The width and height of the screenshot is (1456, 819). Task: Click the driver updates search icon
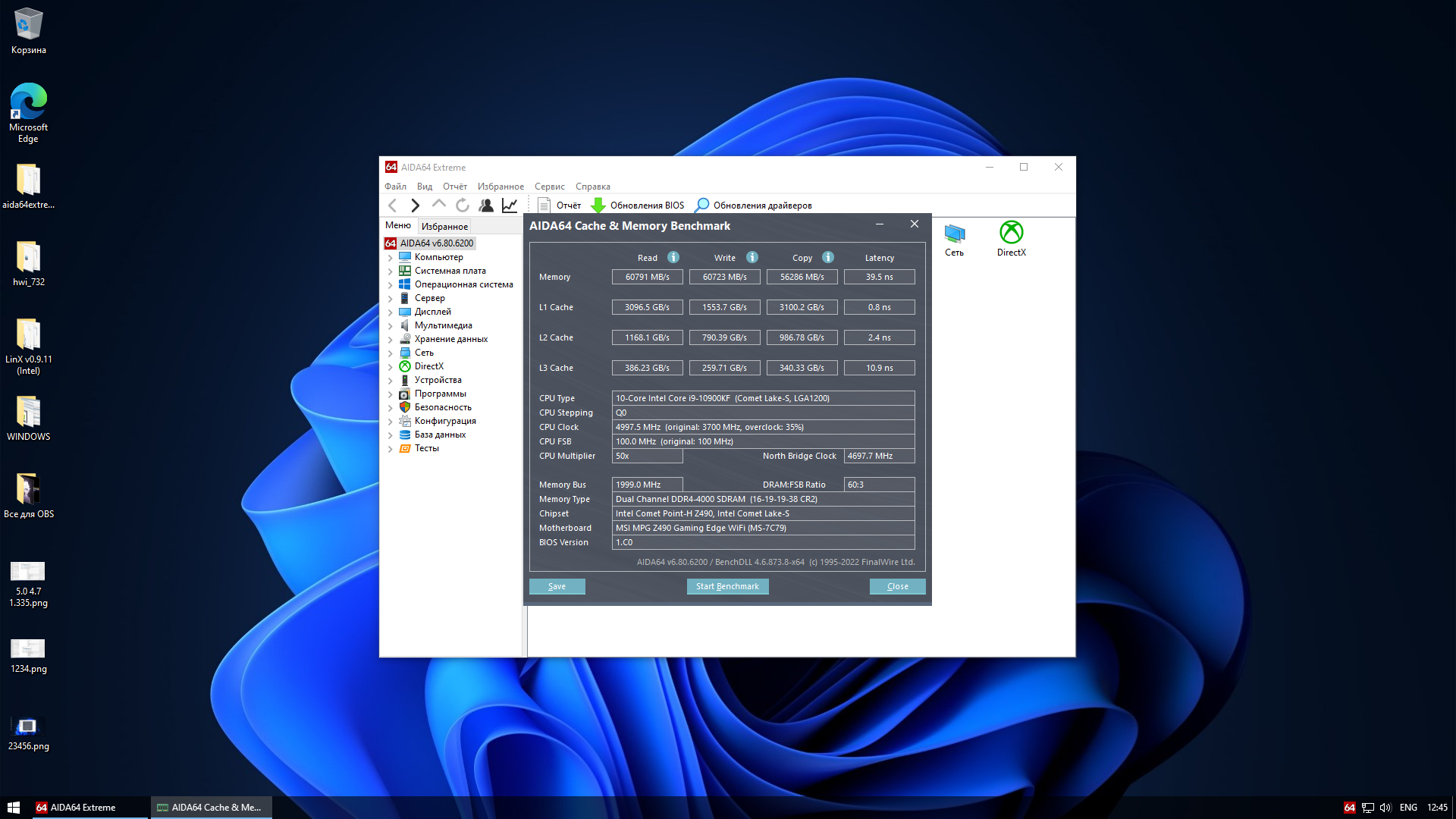[x=702, y=205]
